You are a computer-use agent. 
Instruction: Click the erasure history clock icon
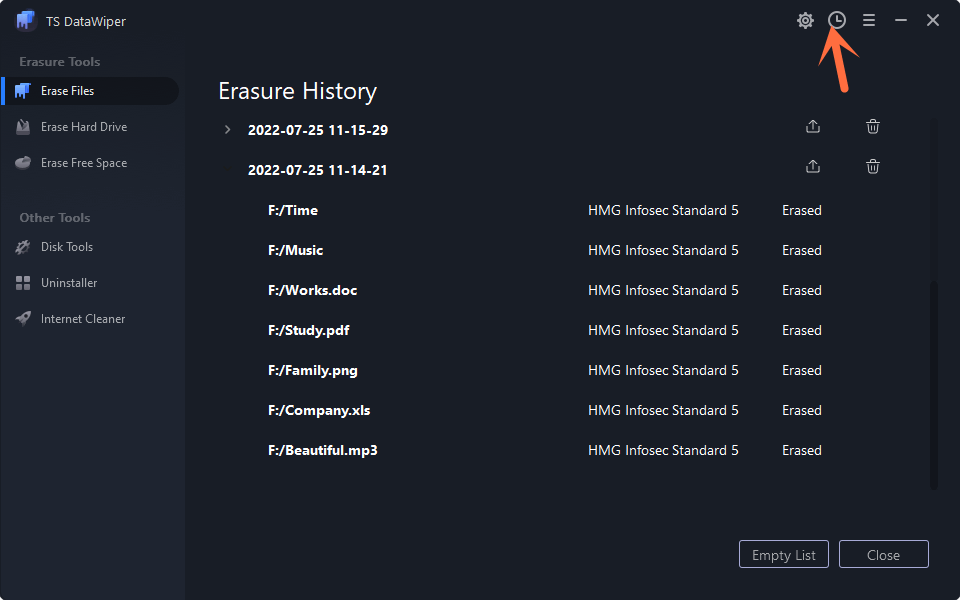point(837,20)
